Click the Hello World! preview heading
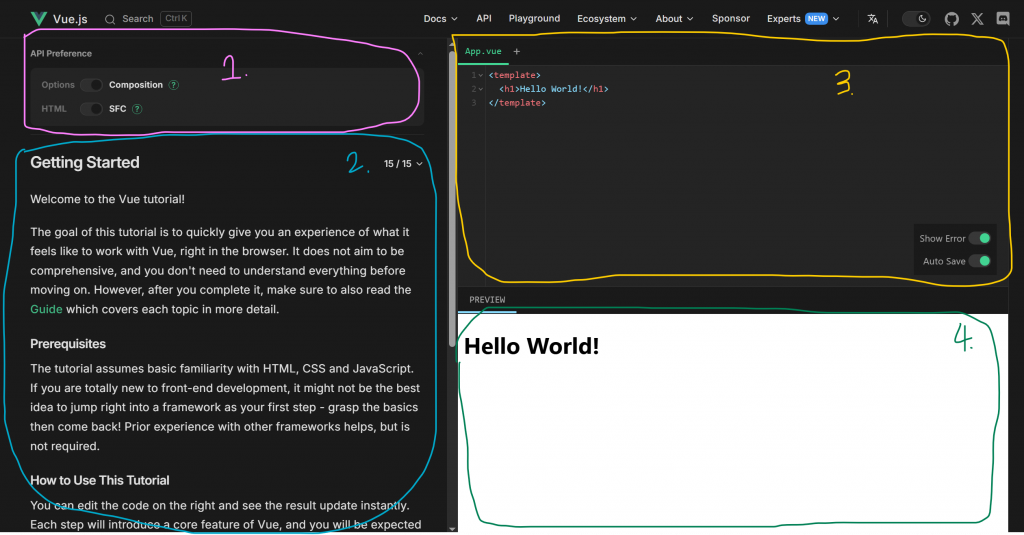This screenshot has height=535, width=1024. pos(532,346)
